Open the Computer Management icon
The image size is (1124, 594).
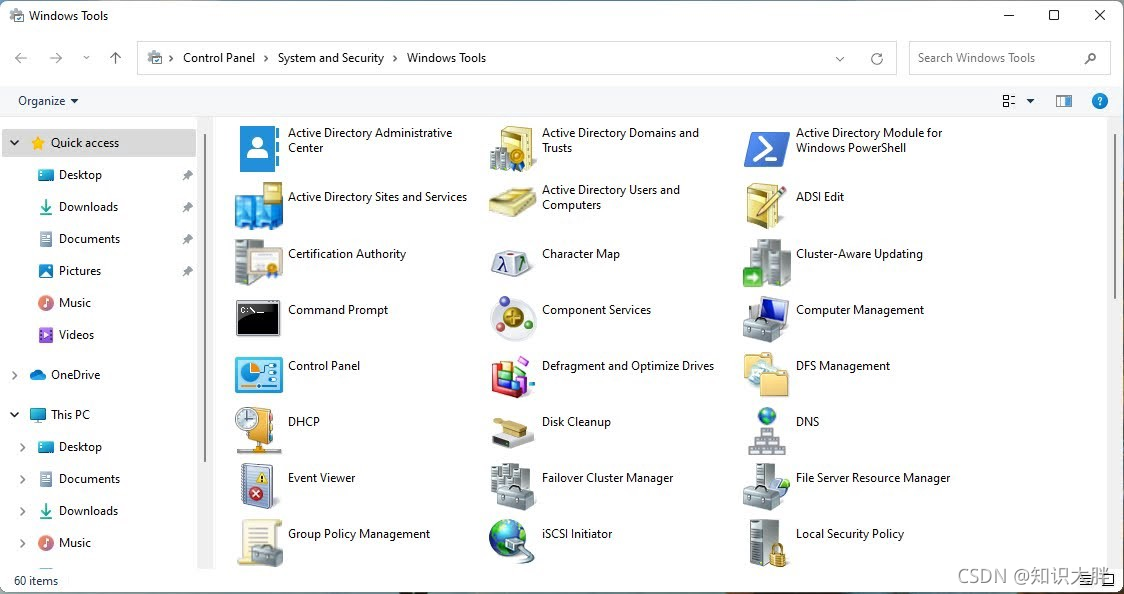[x=766, y=318]
